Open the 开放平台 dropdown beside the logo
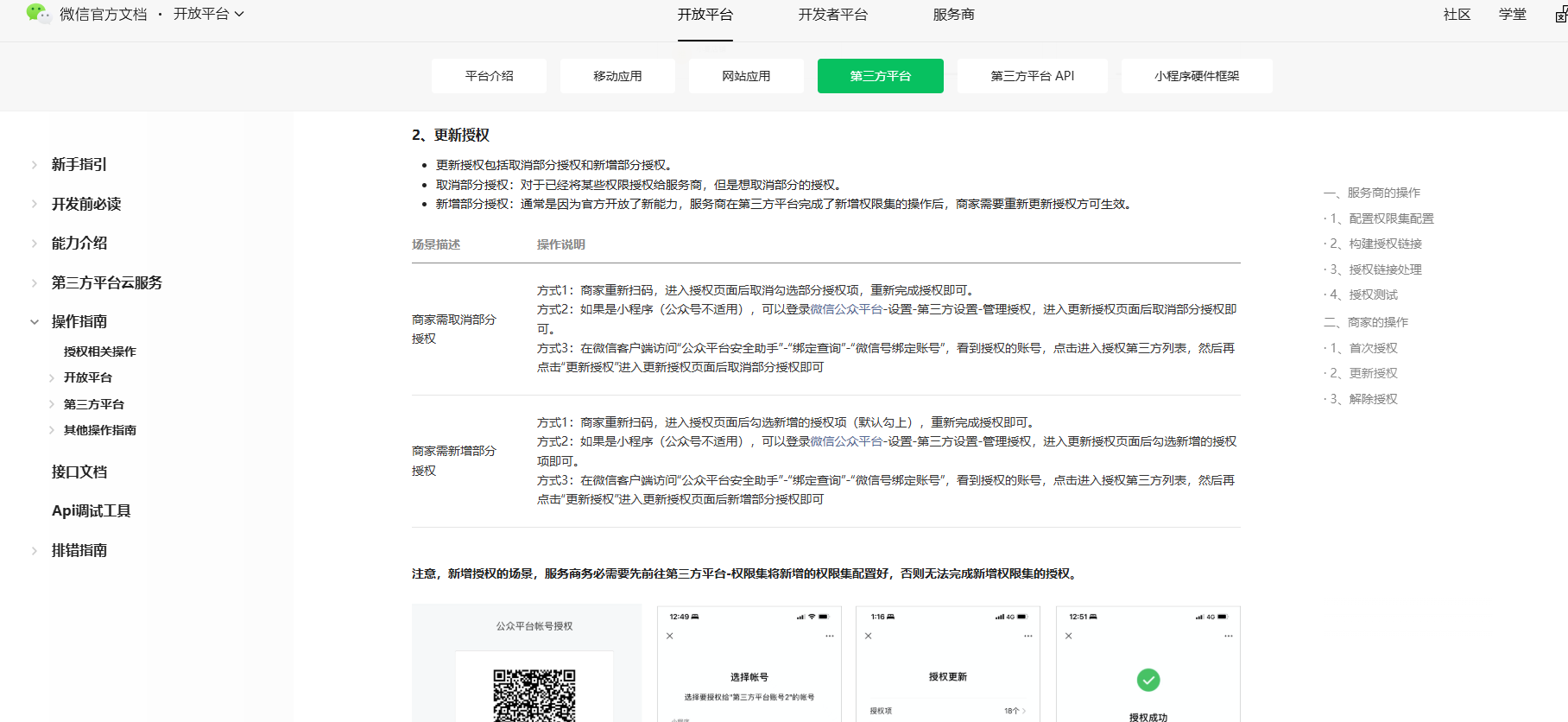Viewport: 1568px width, 722px height. (x=208, y=14)
